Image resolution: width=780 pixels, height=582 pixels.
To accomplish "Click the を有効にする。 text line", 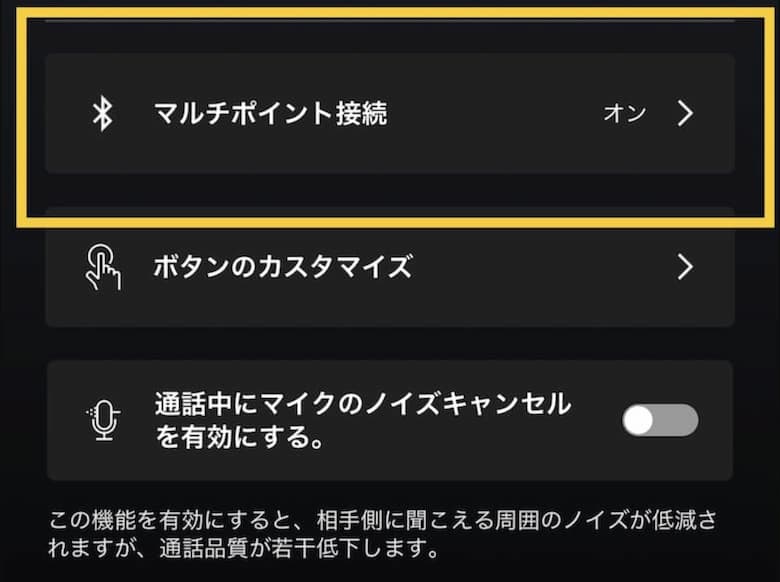I will [238, 439].
